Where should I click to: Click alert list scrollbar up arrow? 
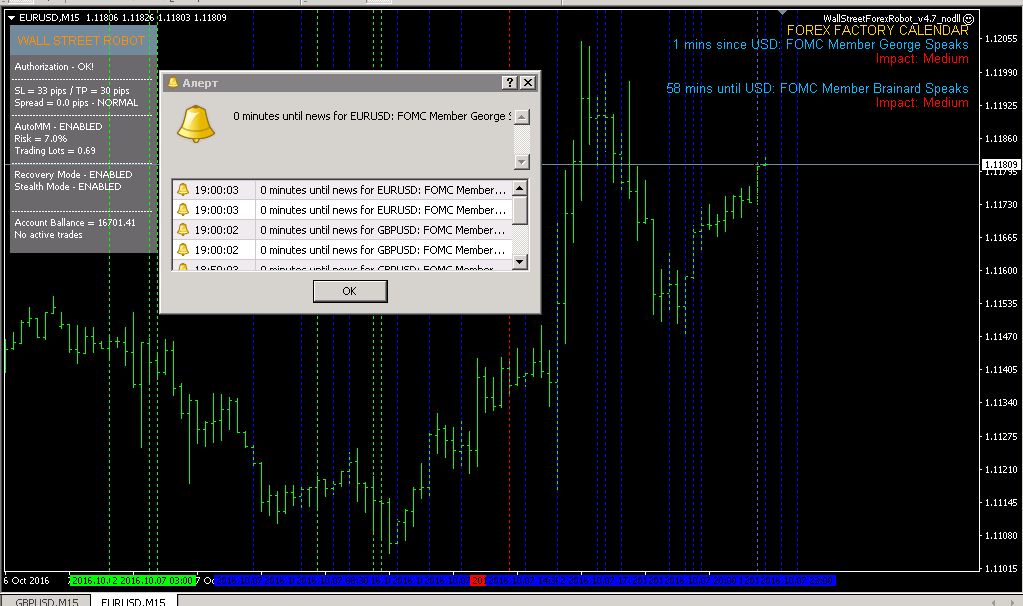(520, 189)
